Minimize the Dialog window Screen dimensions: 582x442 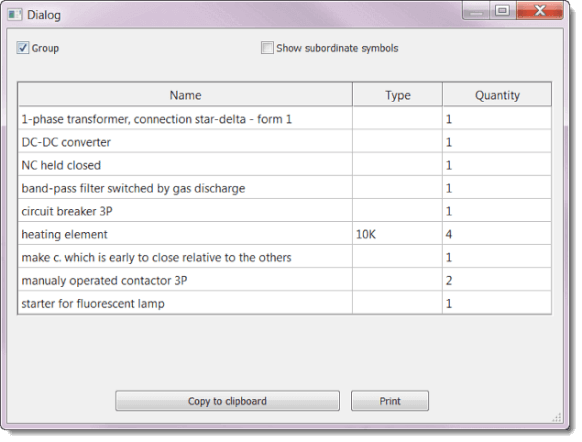(476, 11)
